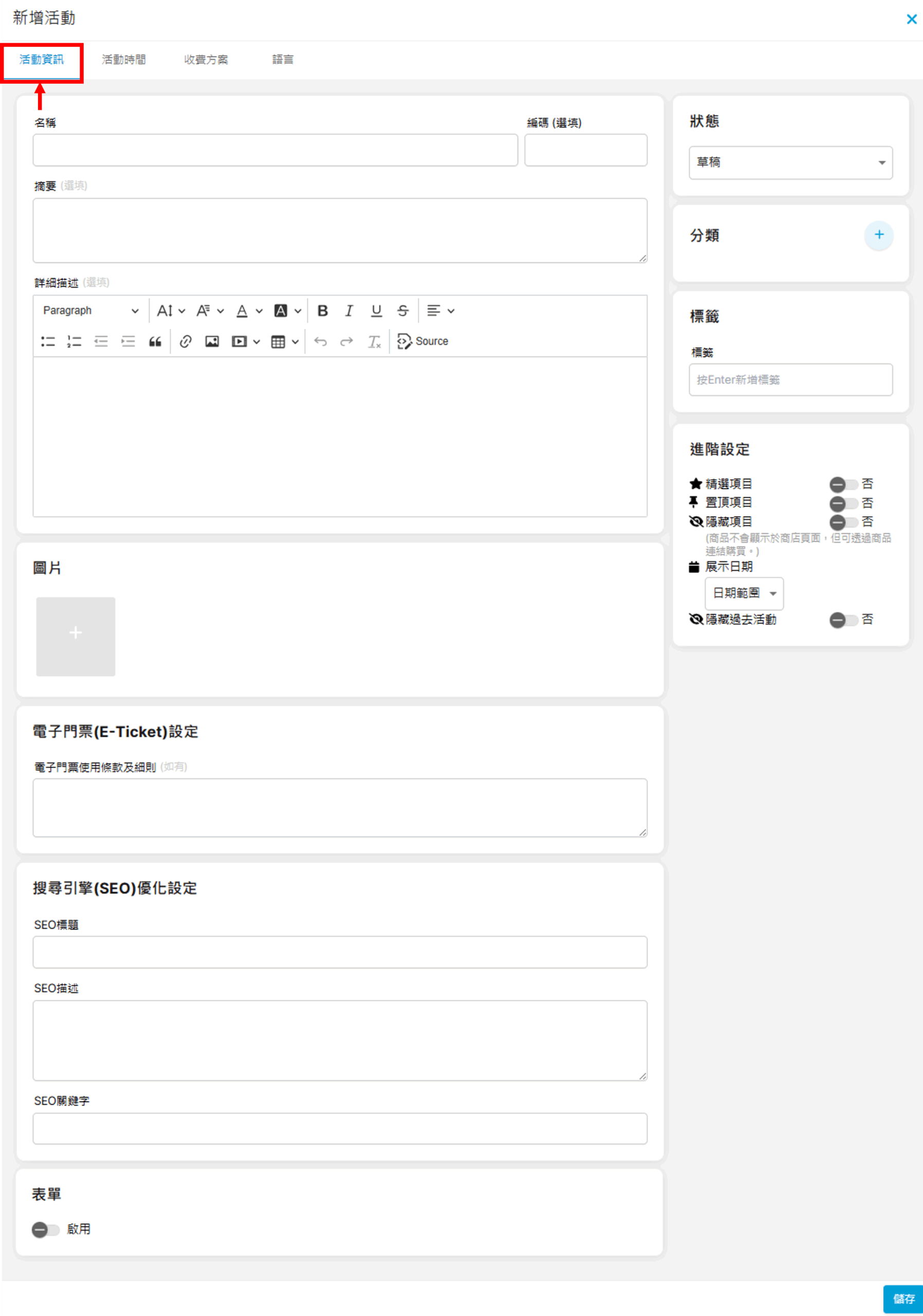This screenshot has height=1316, width=923.
Task: Click the insert image icon in editor
Action: coord(212,342)
